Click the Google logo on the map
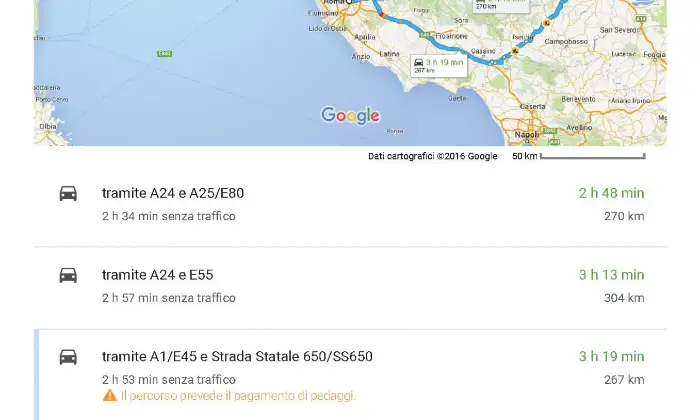Viewport: 700px width, 420px height. click(x=350, y=116)
